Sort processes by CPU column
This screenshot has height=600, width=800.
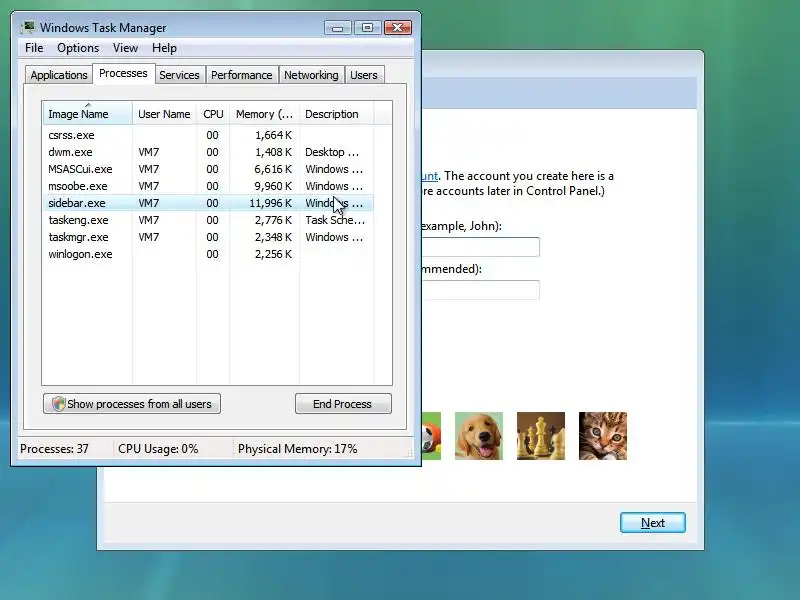(213, 114)
